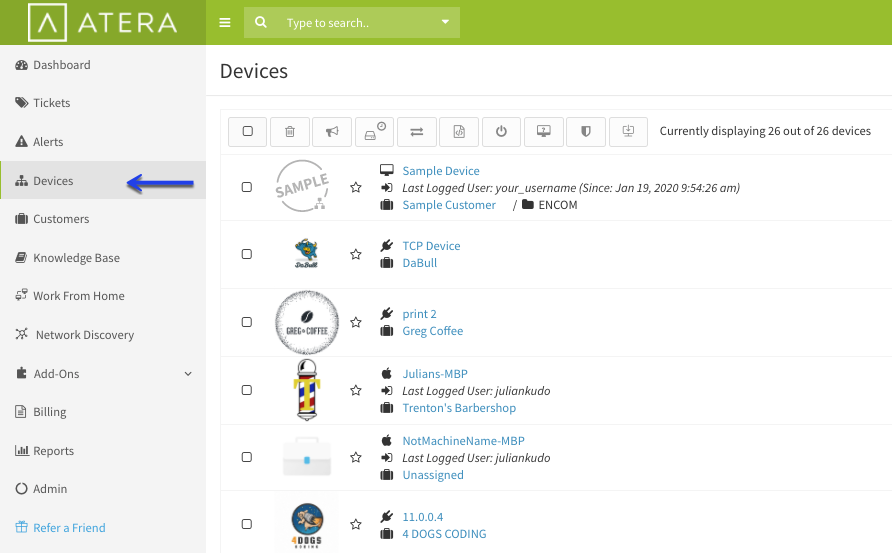Open the search scope dropdown arrow
Viewport: 892px width, 553px height.
445,22
